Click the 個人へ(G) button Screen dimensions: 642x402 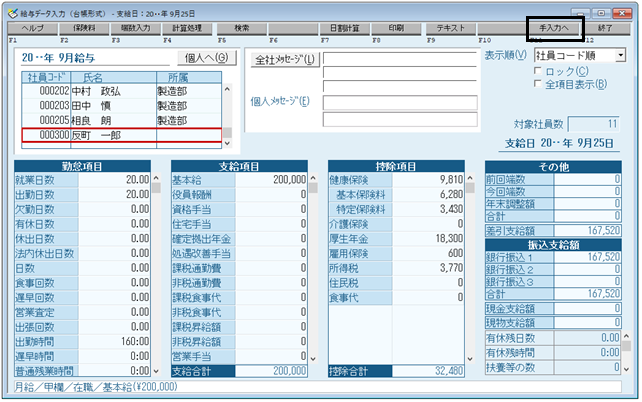click(207, 58)
